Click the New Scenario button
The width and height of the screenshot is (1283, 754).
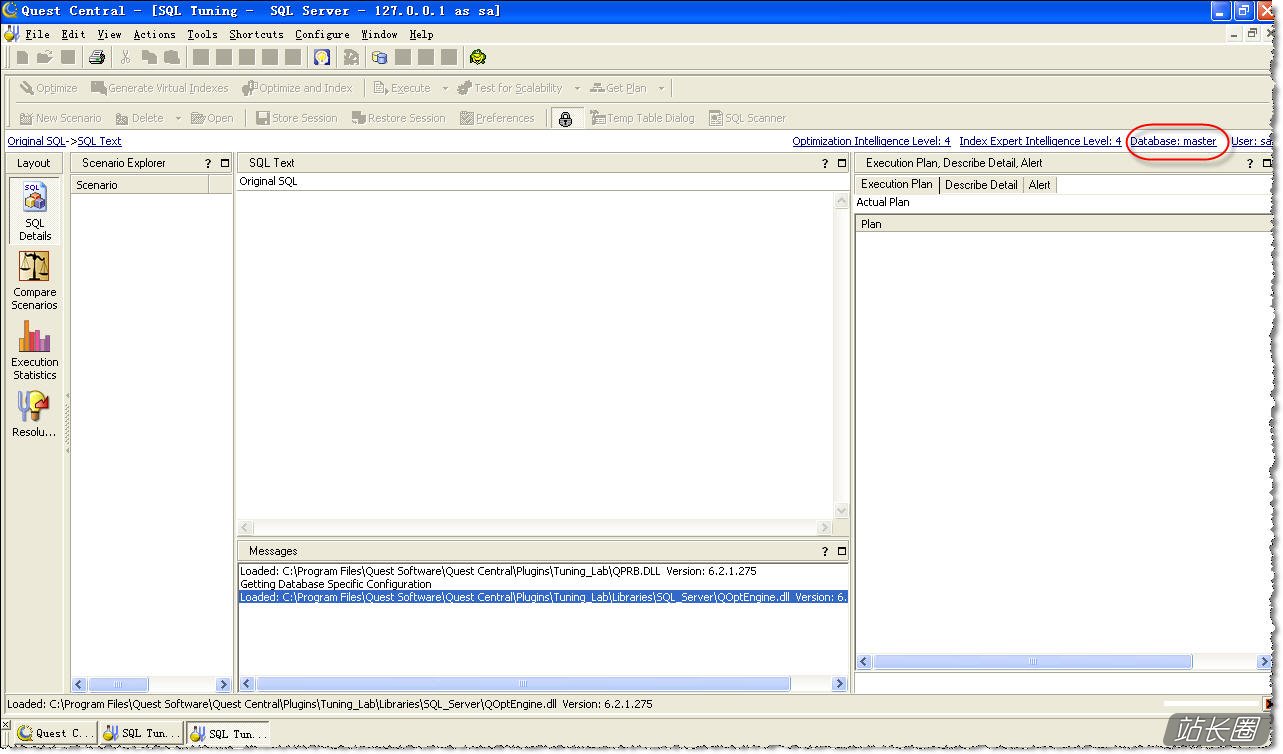pyautogui.click(x=60, y=118)
